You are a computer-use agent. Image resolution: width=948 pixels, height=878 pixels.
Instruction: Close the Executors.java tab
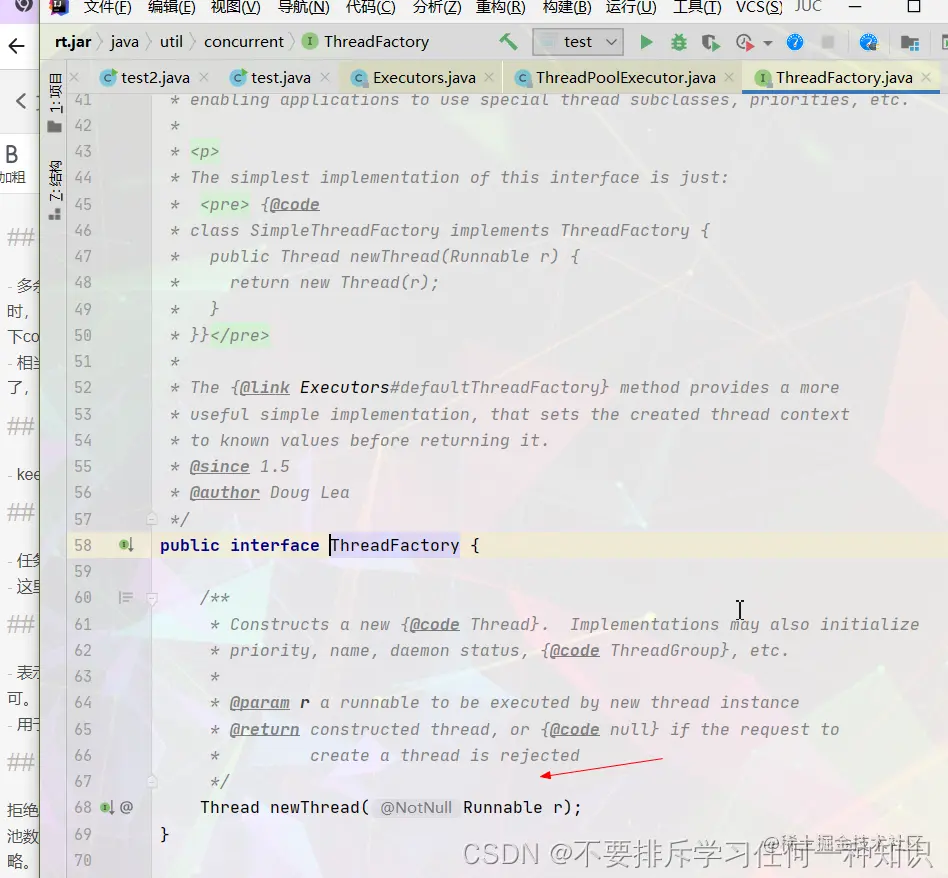(x=489, y=77)
